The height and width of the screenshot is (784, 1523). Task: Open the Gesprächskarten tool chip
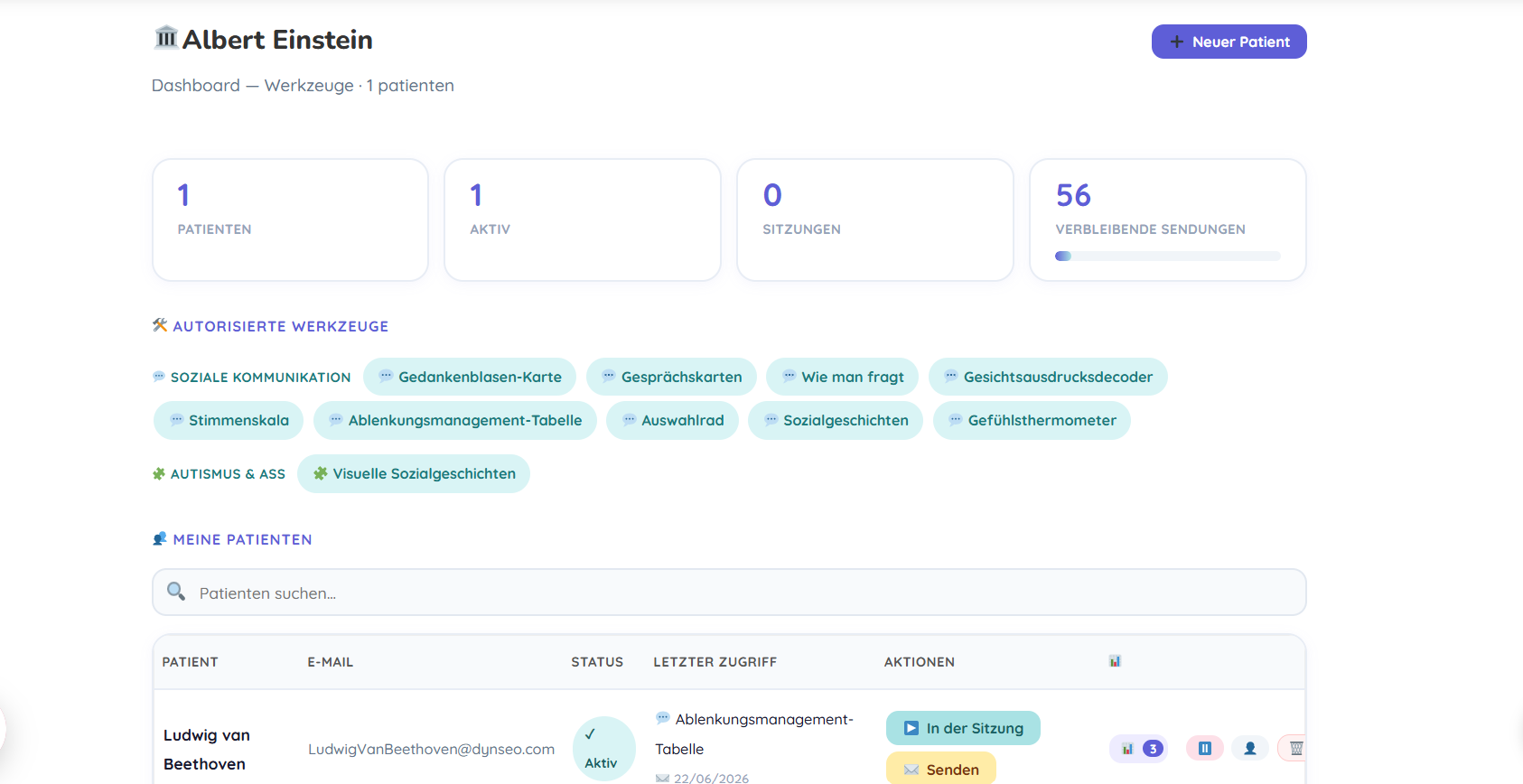coord(671,377)
